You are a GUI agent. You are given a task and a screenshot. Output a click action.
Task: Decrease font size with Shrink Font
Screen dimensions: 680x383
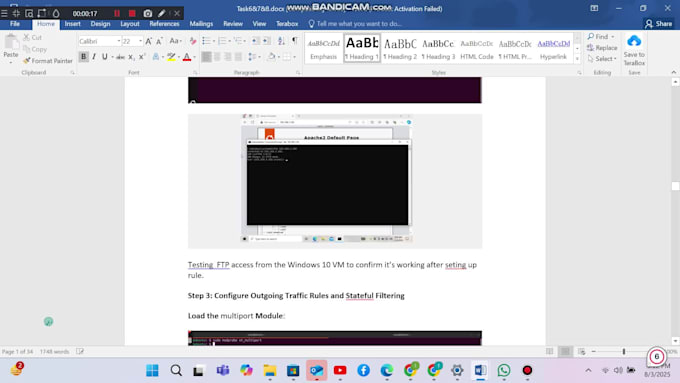(159, 41)
